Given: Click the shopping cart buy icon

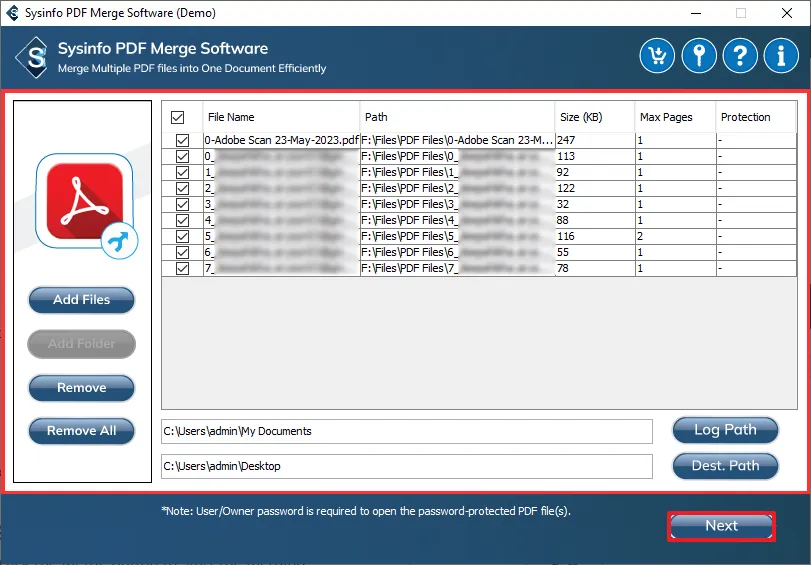Looking at the screenshot, I should tap(657, 56).
